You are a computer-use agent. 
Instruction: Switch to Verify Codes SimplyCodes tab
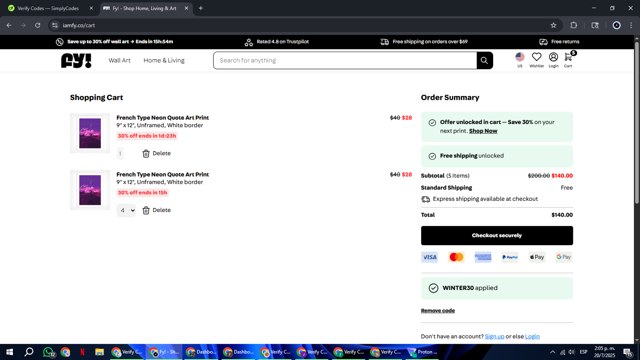point(48,8)
